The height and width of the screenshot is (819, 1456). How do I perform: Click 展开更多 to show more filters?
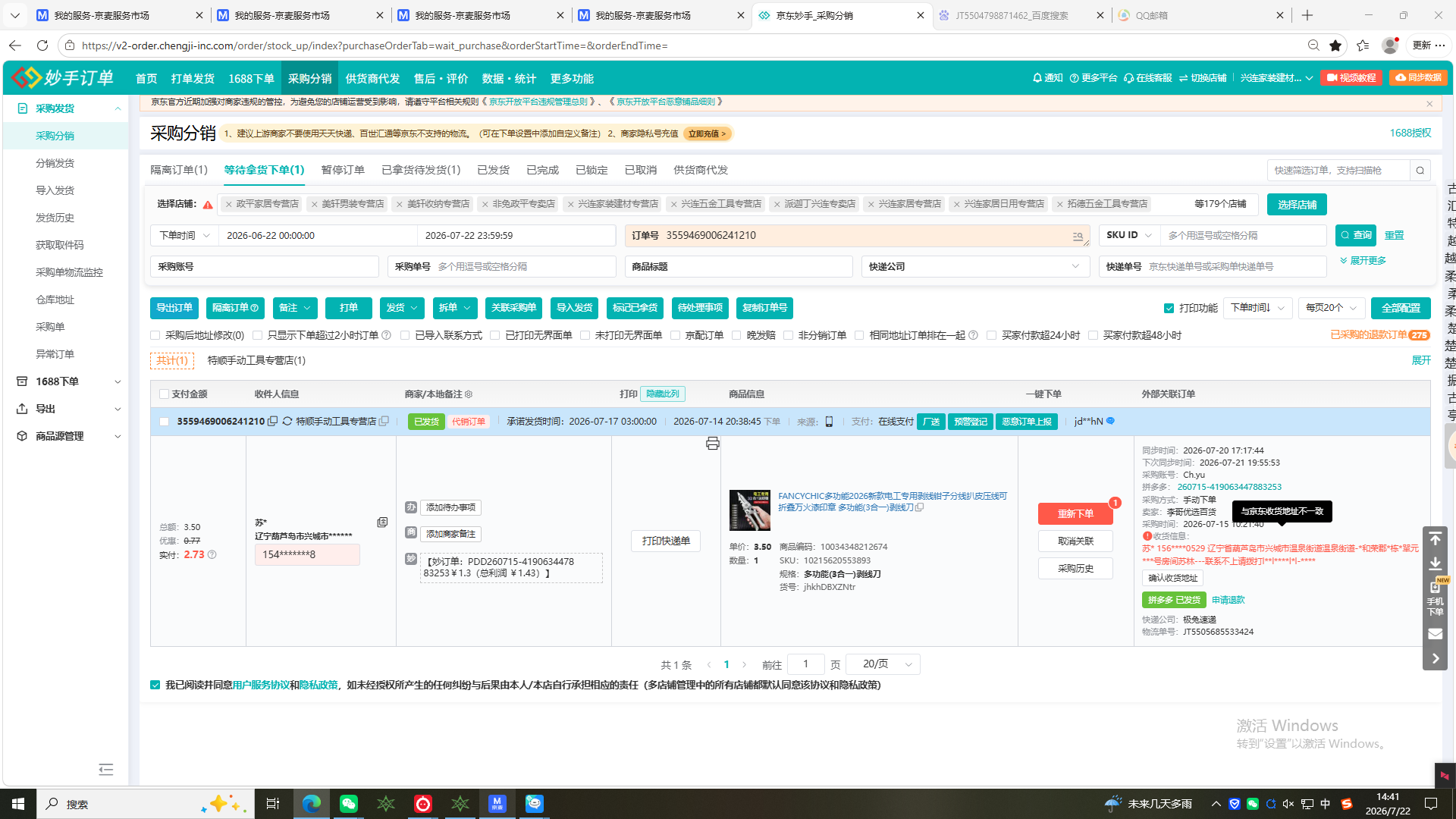(x=1363, y=260)
